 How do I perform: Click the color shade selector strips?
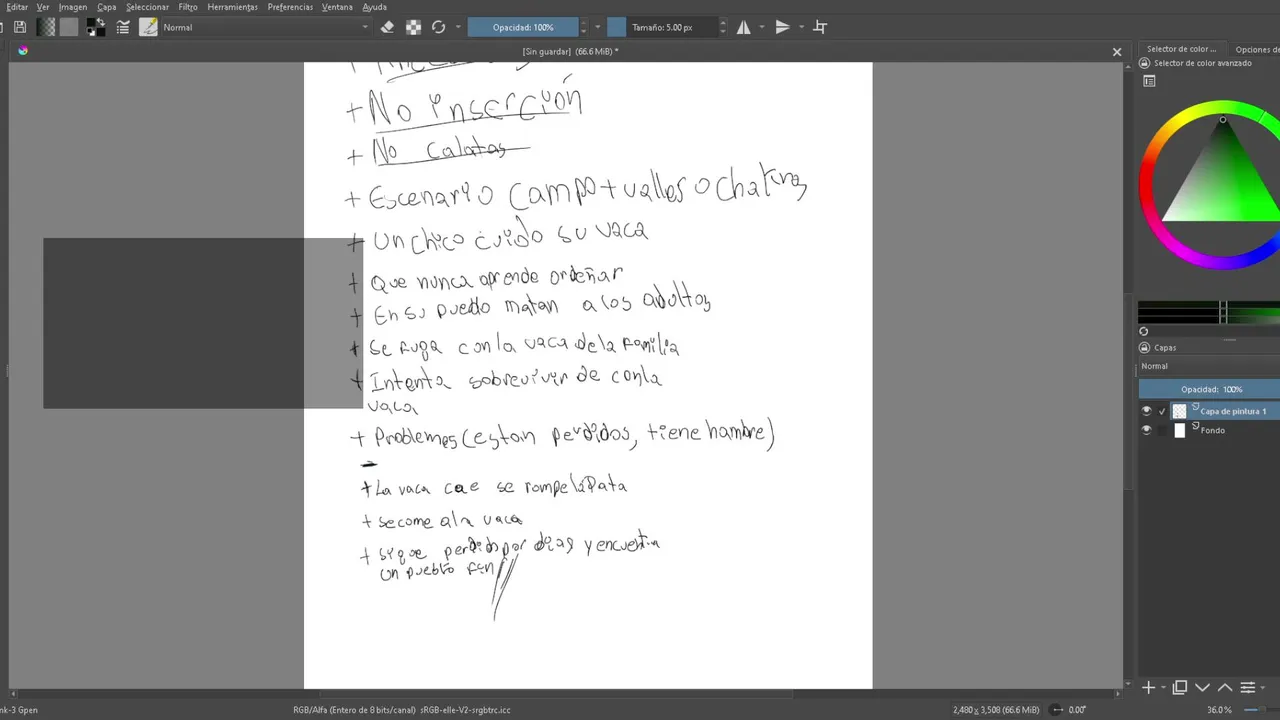[1209, 312]
